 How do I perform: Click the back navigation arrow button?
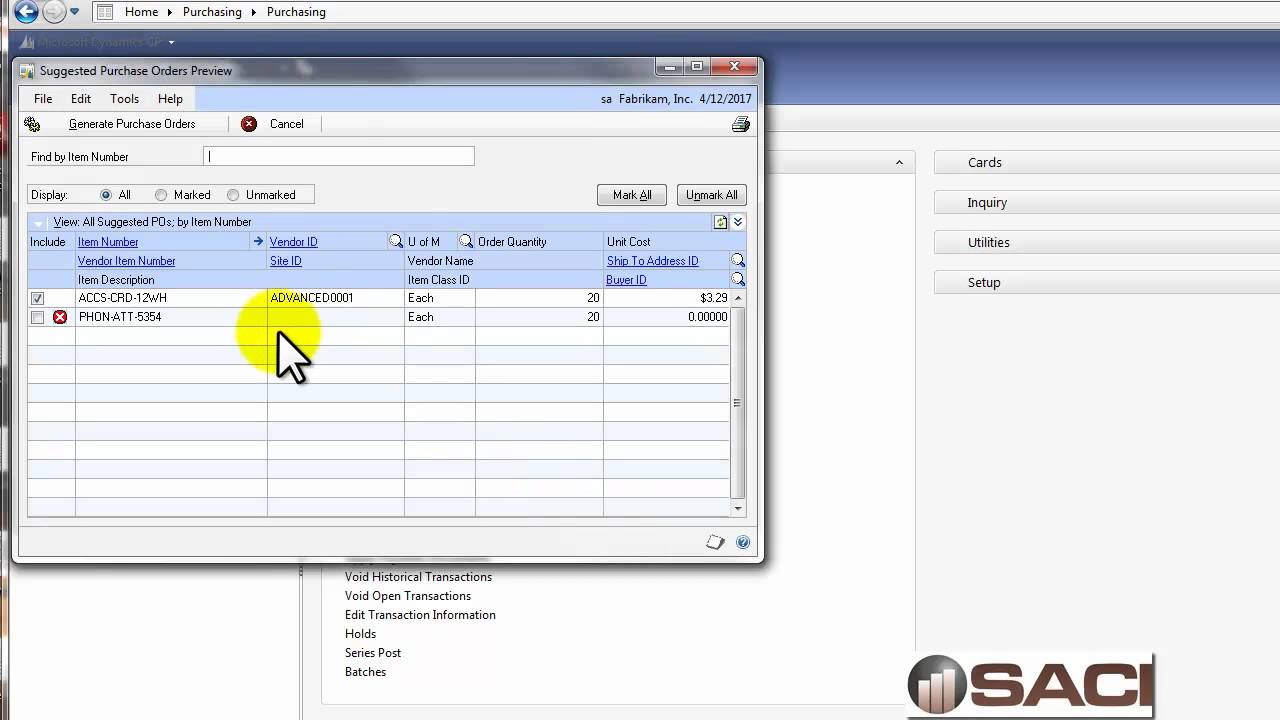[x=25, y=12]
